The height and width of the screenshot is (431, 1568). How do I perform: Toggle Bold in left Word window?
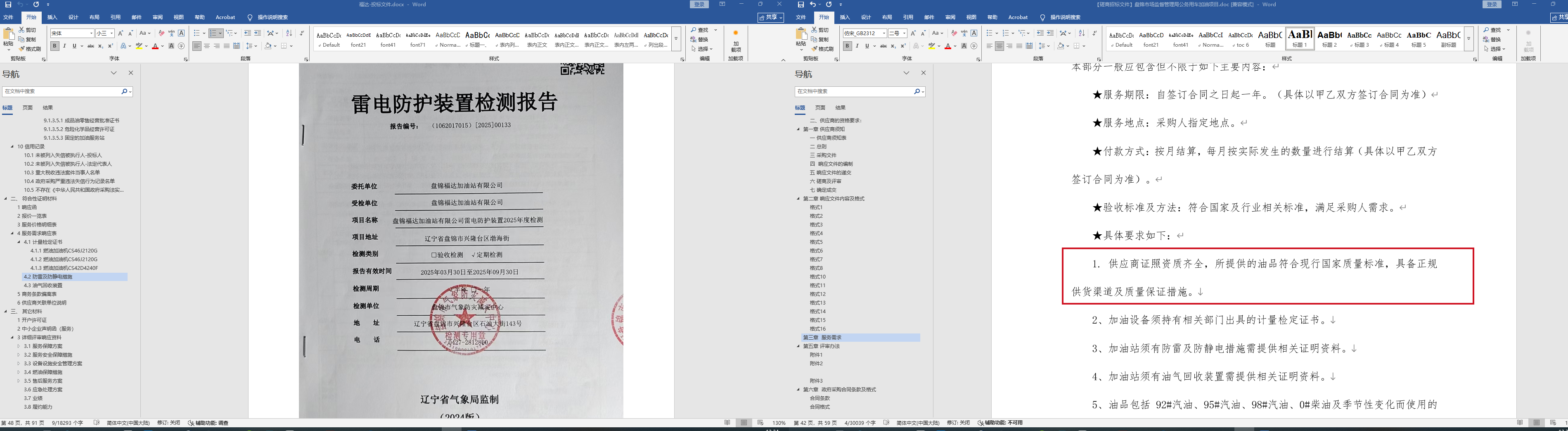coord(55,46)
